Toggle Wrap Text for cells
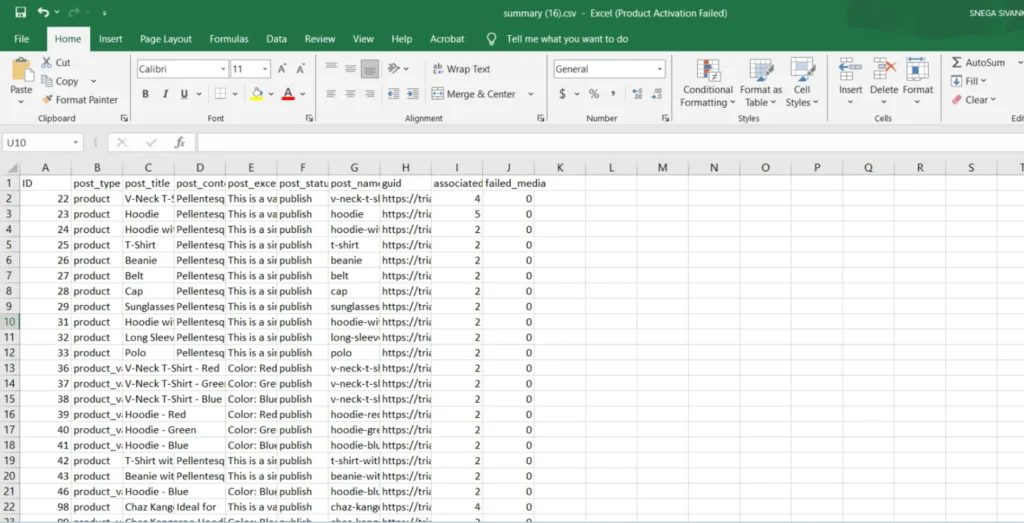The image size is (1024, 523). click(461, 69)
